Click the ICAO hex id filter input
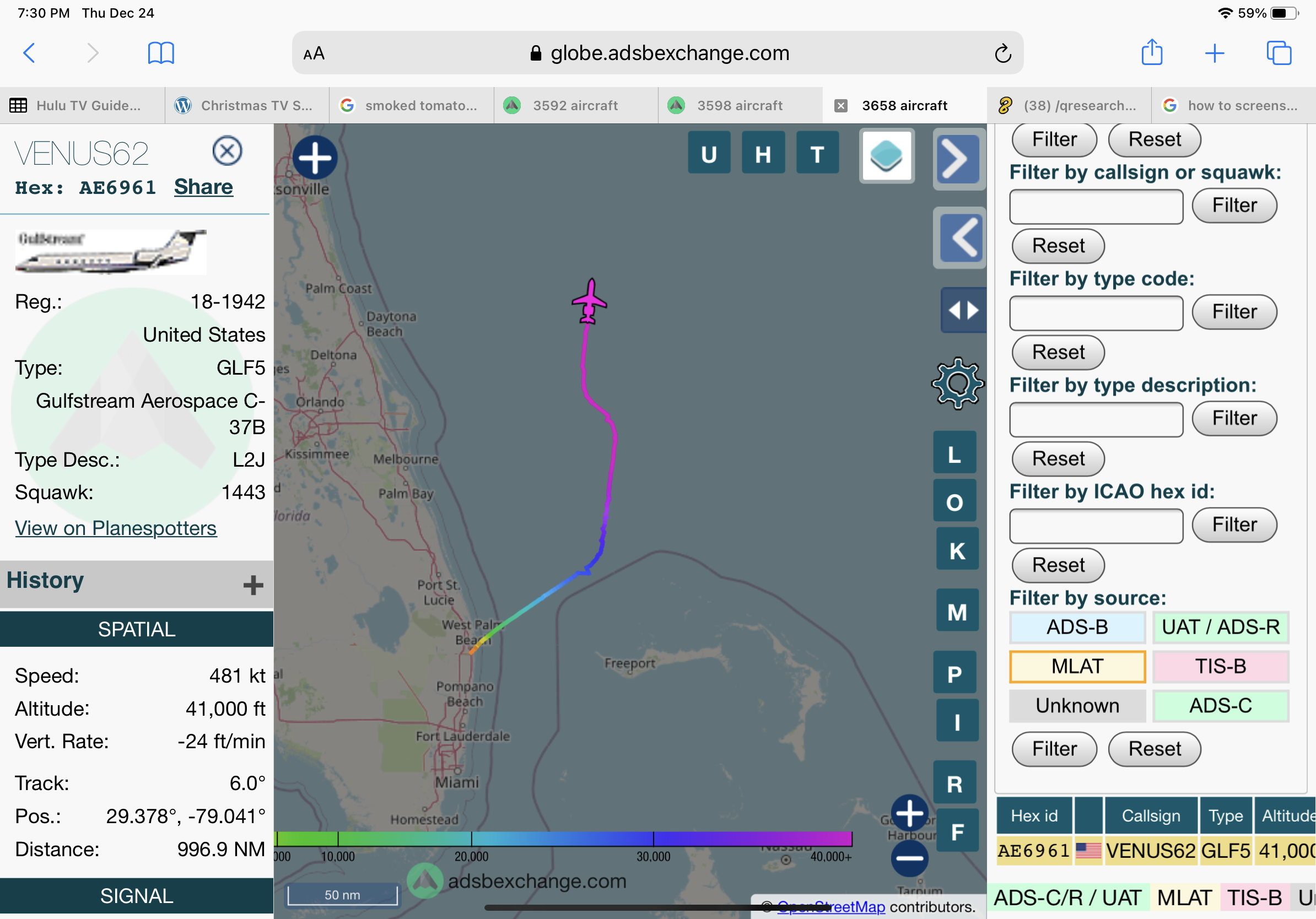 [1096, 526]
